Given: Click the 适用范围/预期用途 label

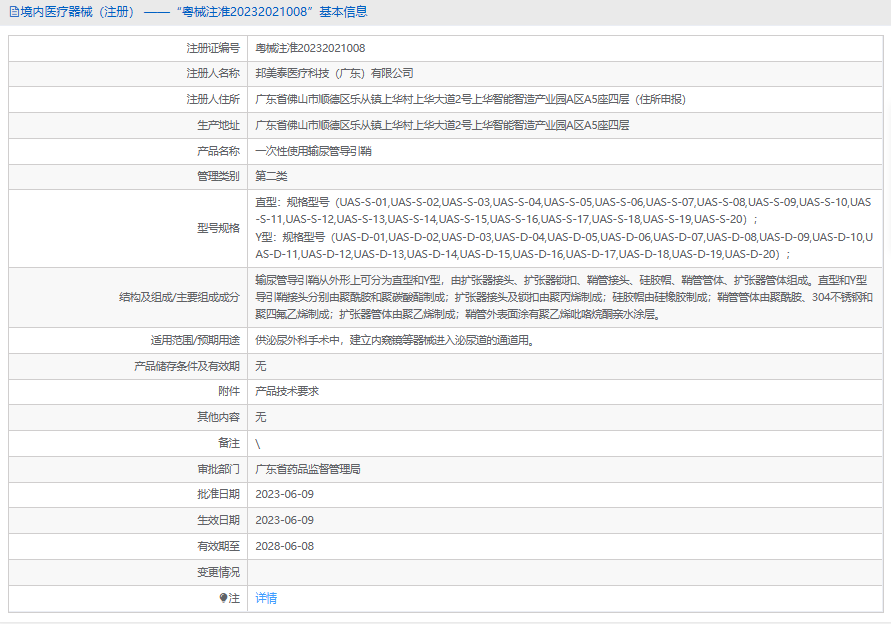Looking at the screenshot, I should (x=195, y=340).
